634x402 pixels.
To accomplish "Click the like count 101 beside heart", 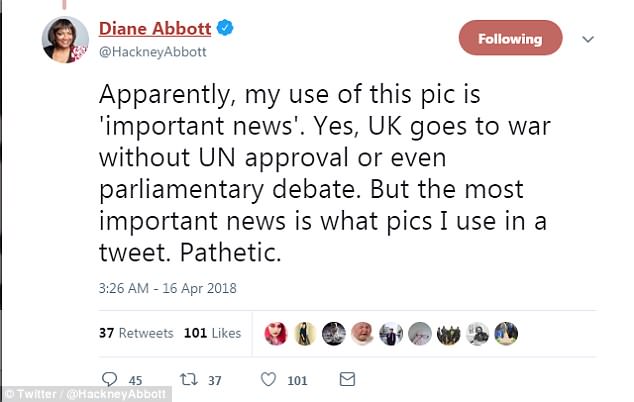I will 297,381.
